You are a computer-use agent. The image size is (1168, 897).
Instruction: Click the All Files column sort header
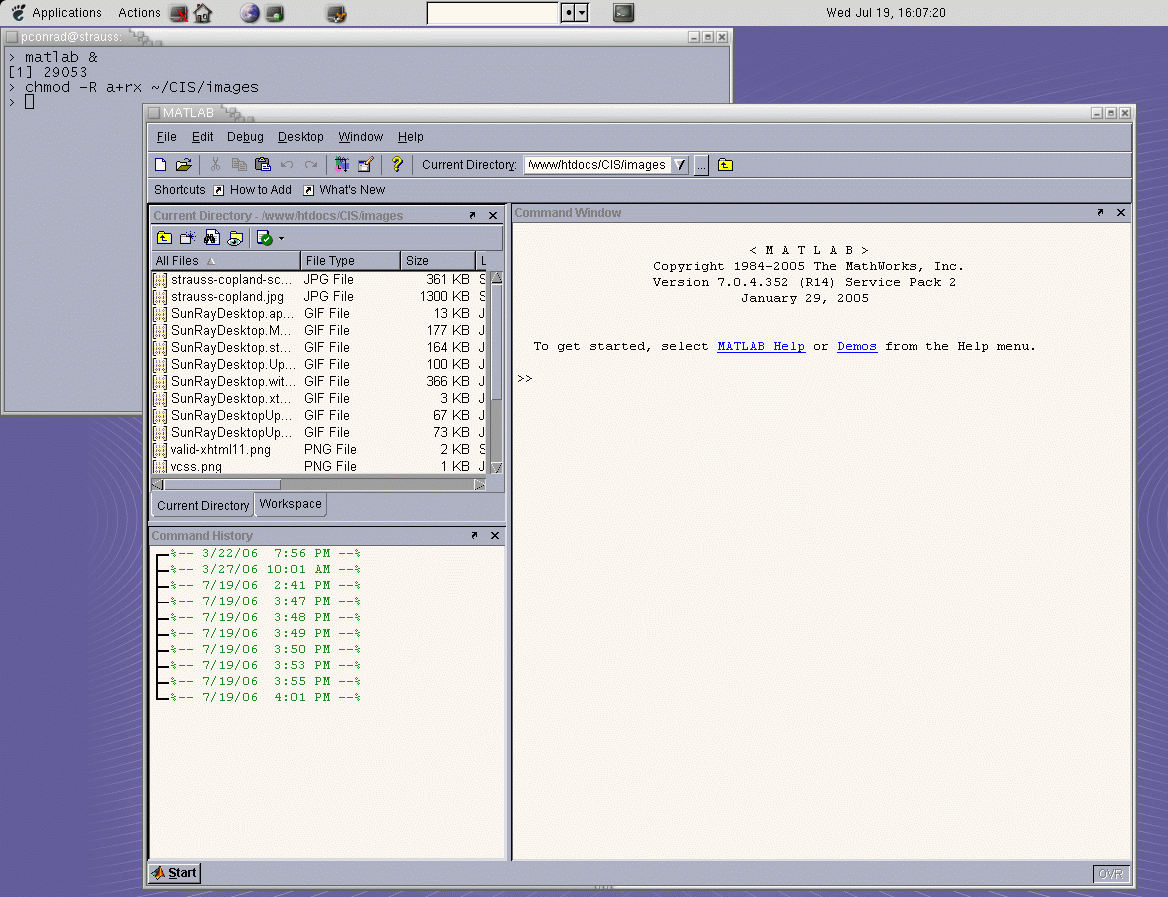point(226,261)
